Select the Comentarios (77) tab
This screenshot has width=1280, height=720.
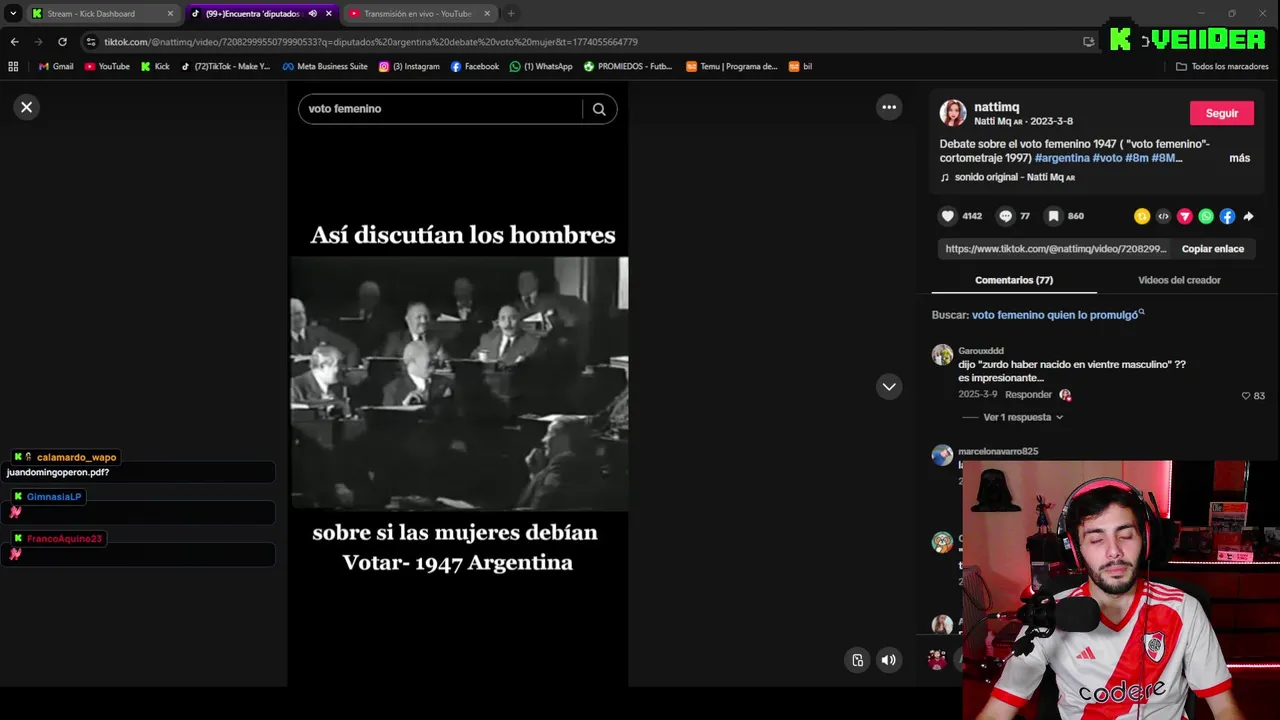pos(1014,280)
